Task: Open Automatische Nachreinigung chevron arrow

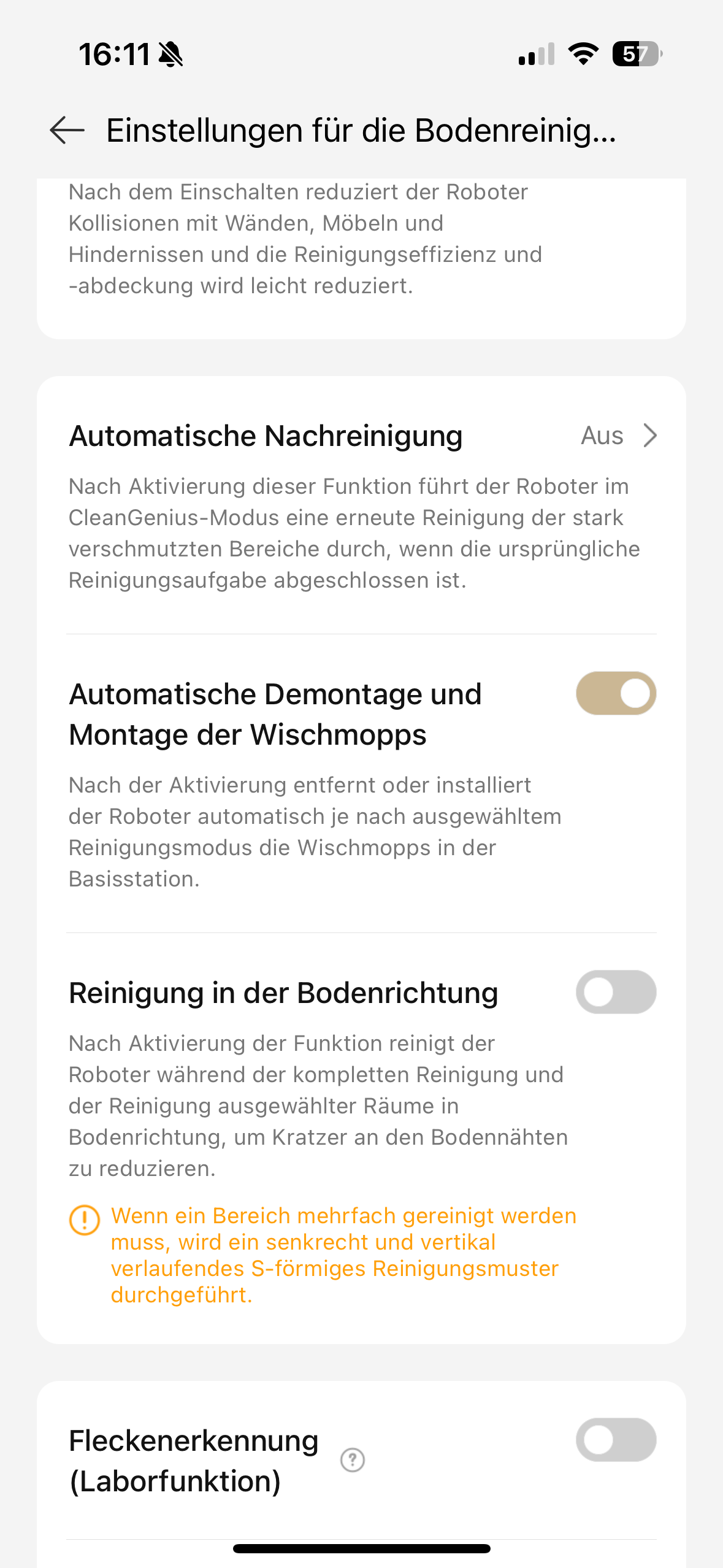Action: coord(650,436)
